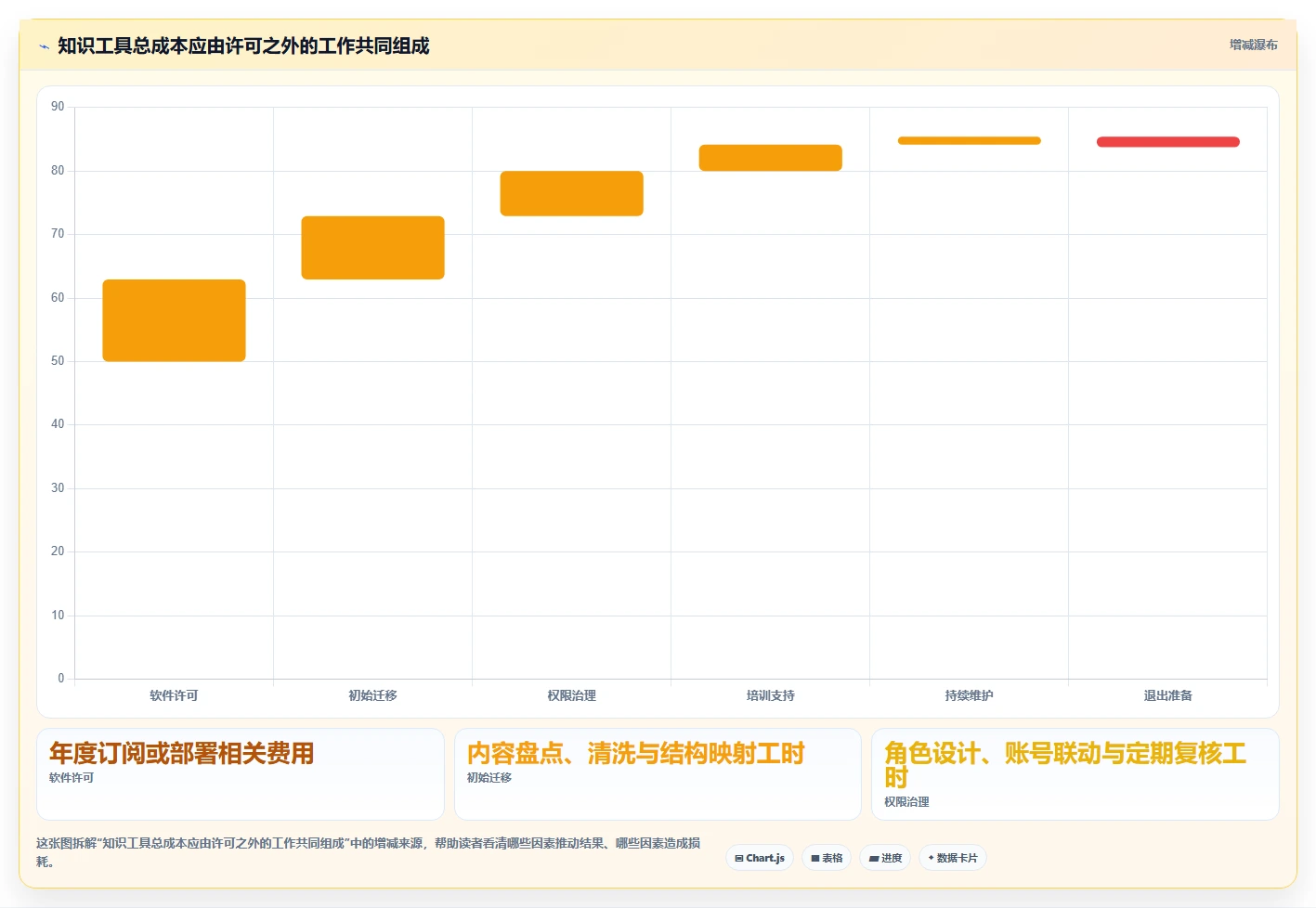
Task: Open the 角色设计、账号联动与定期复核工时 card
Action: point(1075,773)
